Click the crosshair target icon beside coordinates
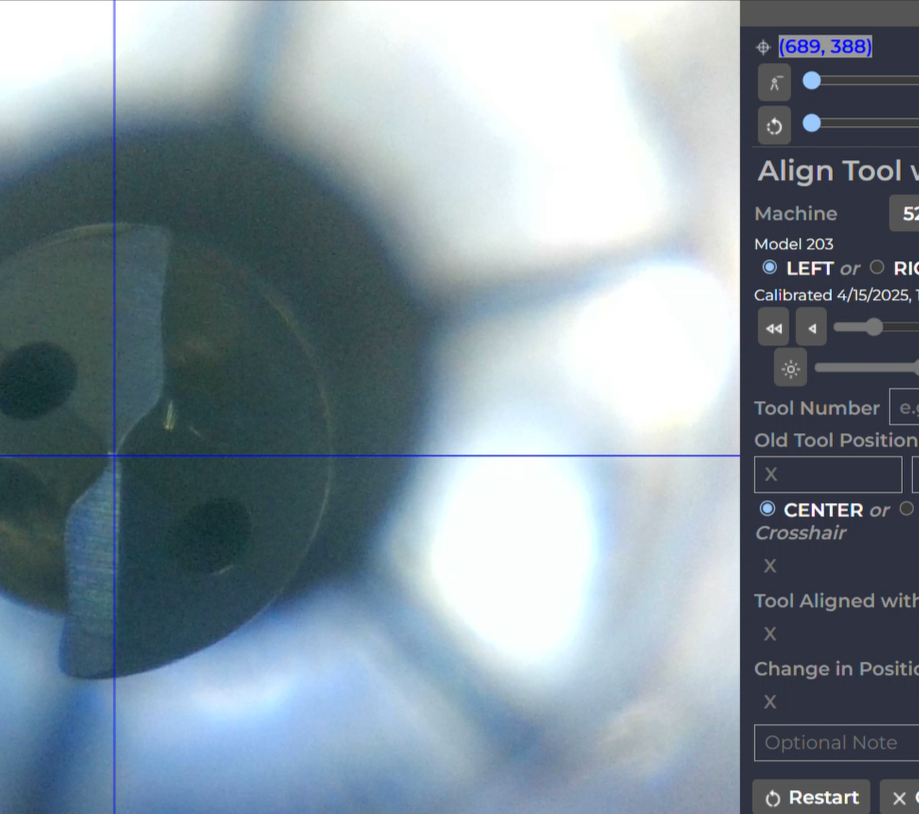 pyautogui.click(x=763, y=47)
